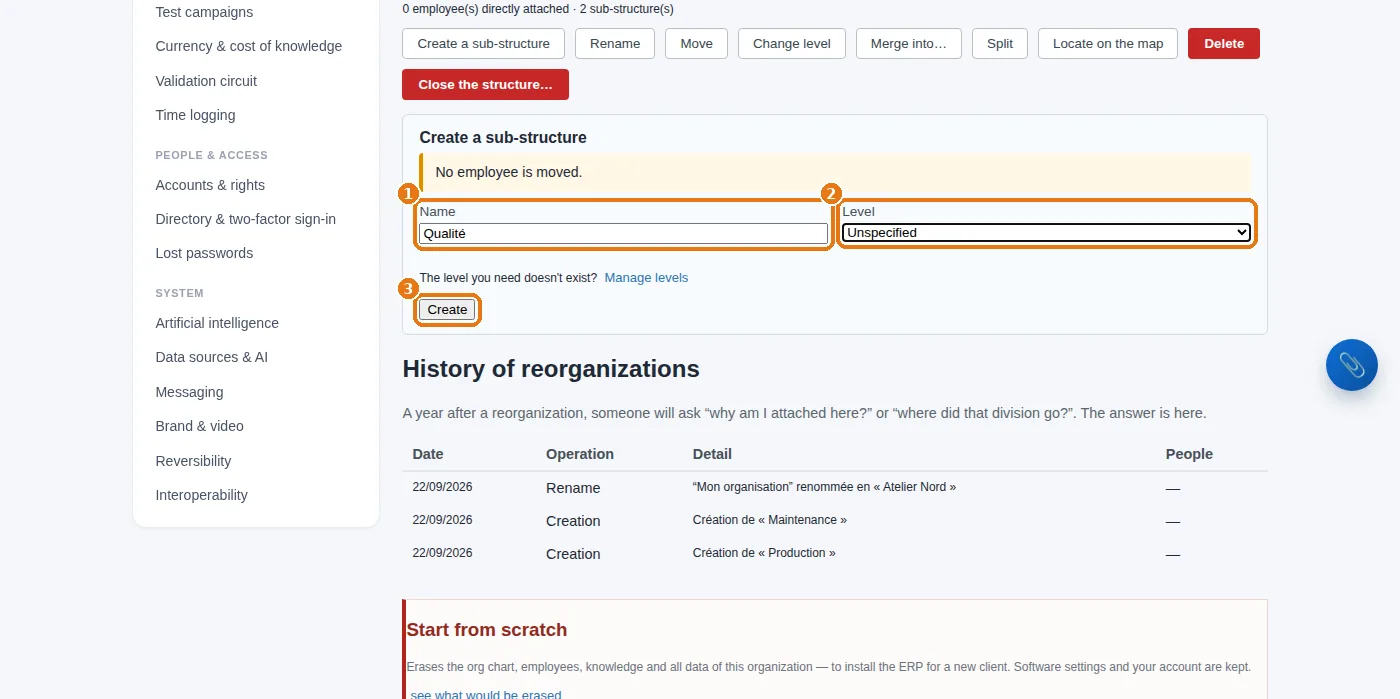Click Close the structure… button
1400x699 pixels.
click(x=485, y=85)
